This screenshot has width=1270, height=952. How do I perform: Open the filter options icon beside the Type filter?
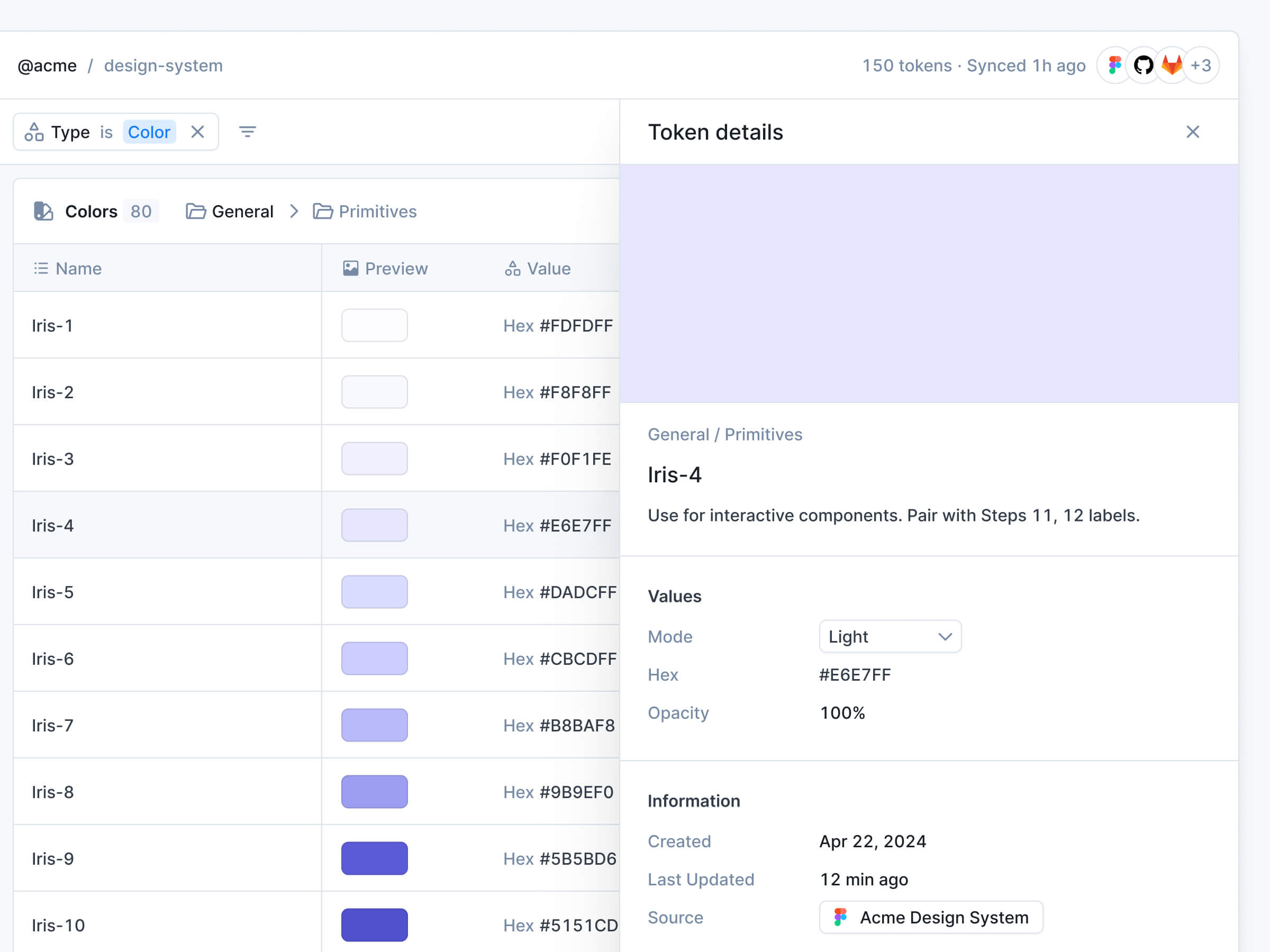pyautogui.click(x=248, y=131)
